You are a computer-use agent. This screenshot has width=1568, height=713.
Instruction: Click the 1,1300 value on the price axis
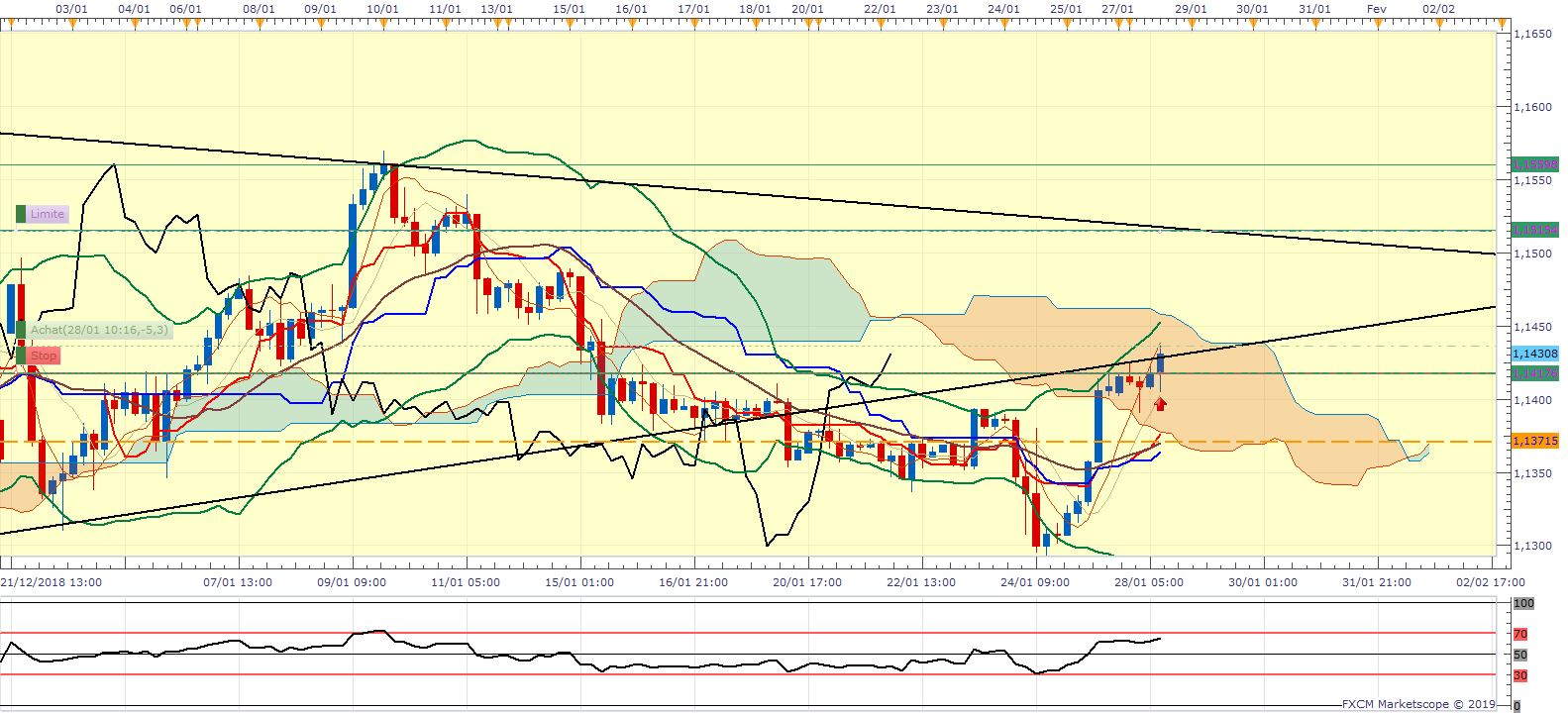point(1534,546)
